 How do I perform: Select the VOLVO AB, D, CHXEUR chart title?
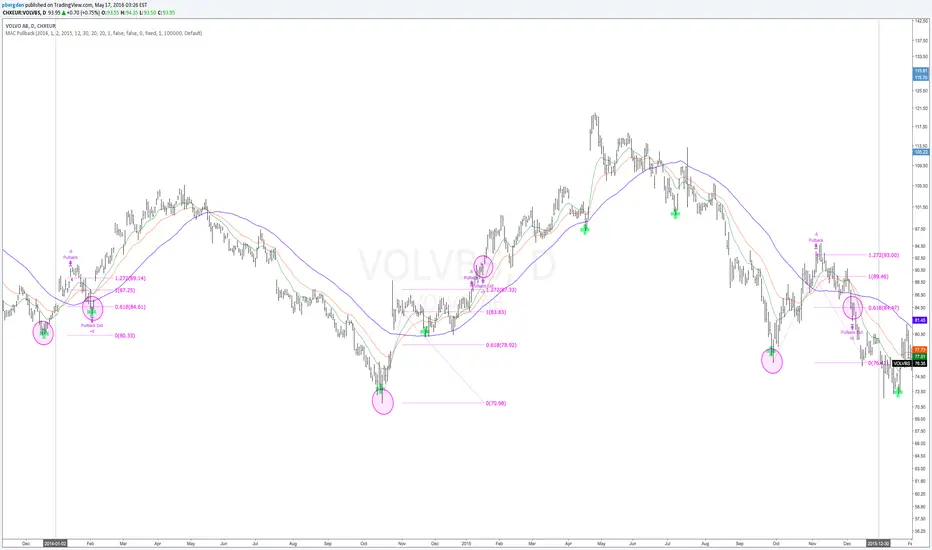click(30, 26)
